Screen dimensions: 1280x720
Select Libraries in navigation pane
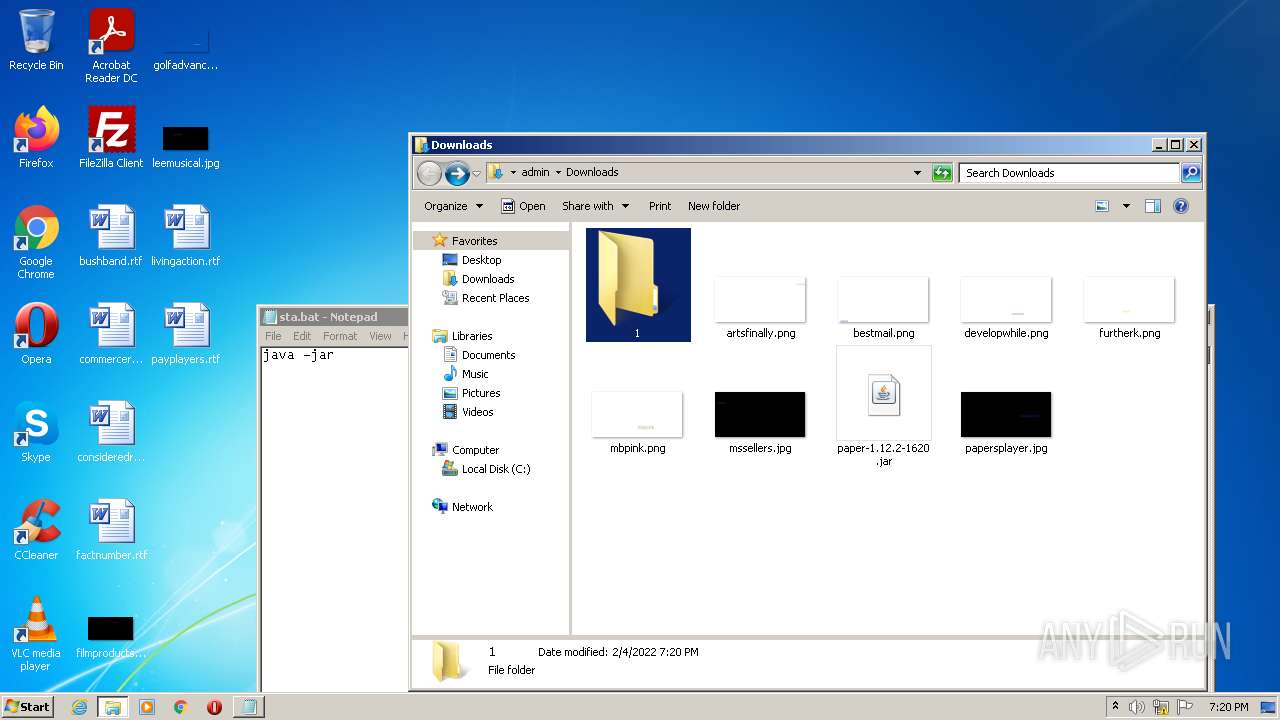coord(472,336)
